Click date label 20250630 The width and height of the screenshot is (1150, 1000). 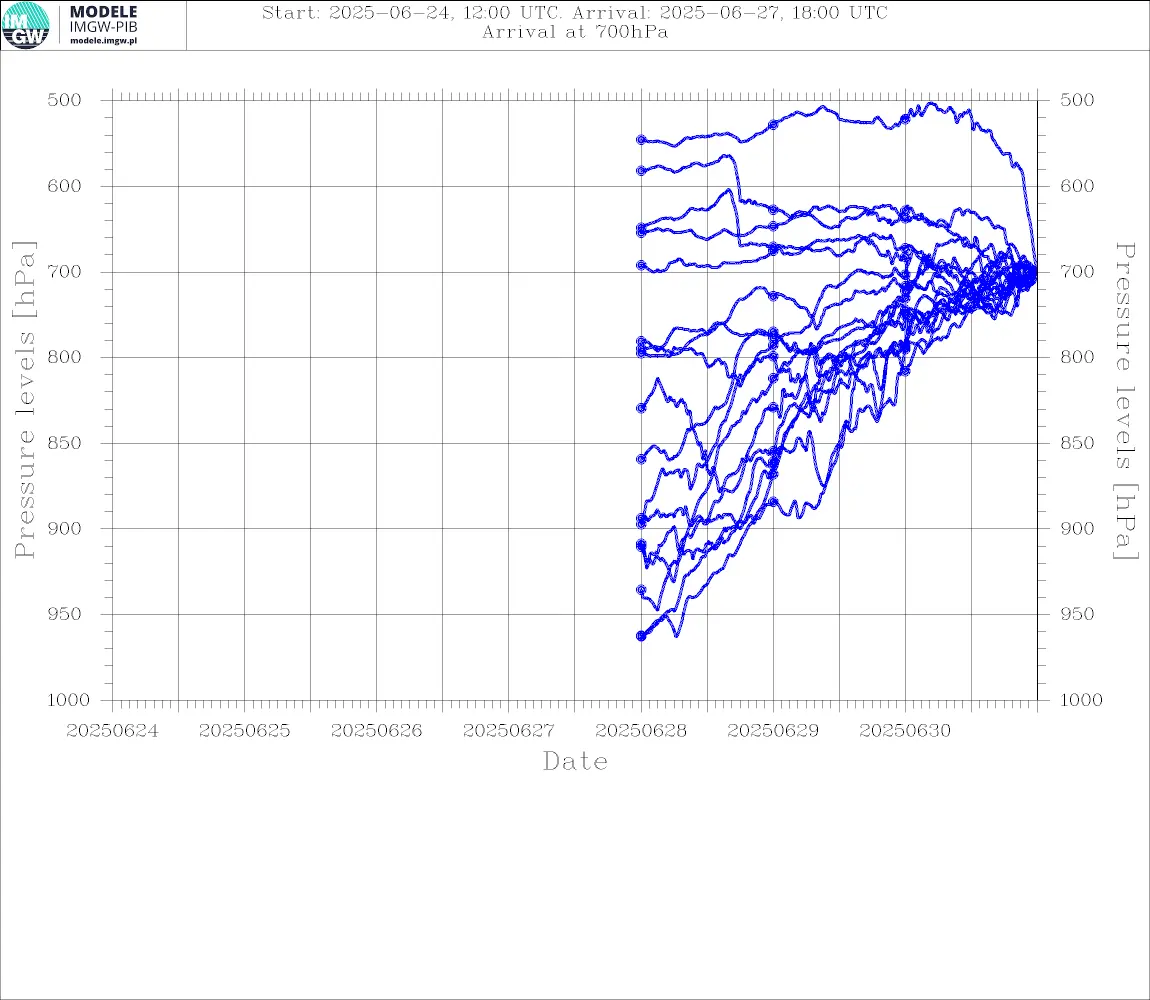click(x=905, y=731)
